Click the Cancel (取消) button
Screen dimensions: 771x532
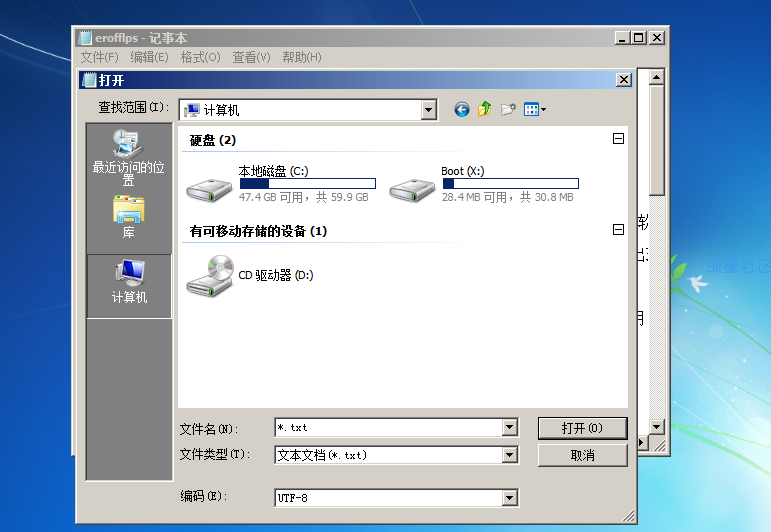[x=582, y=455]
